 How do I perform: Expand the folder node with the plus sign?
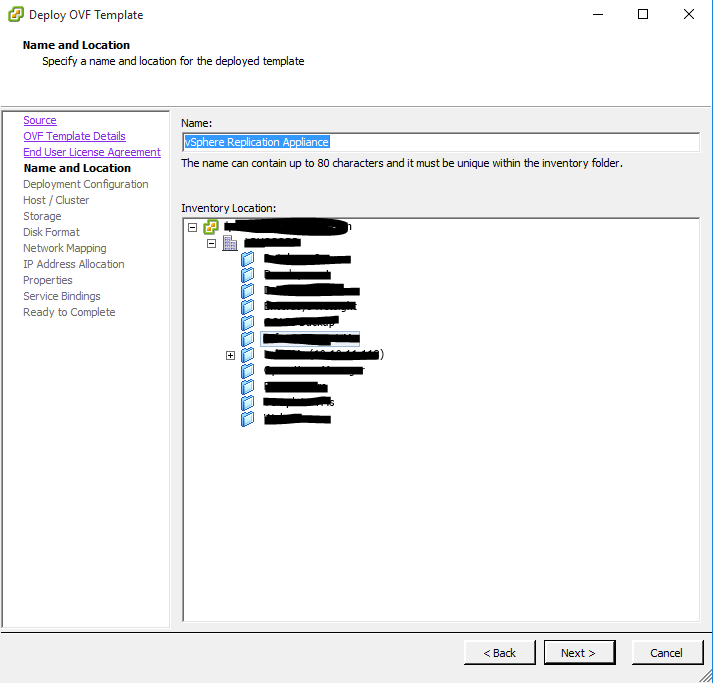click(231, 356)
